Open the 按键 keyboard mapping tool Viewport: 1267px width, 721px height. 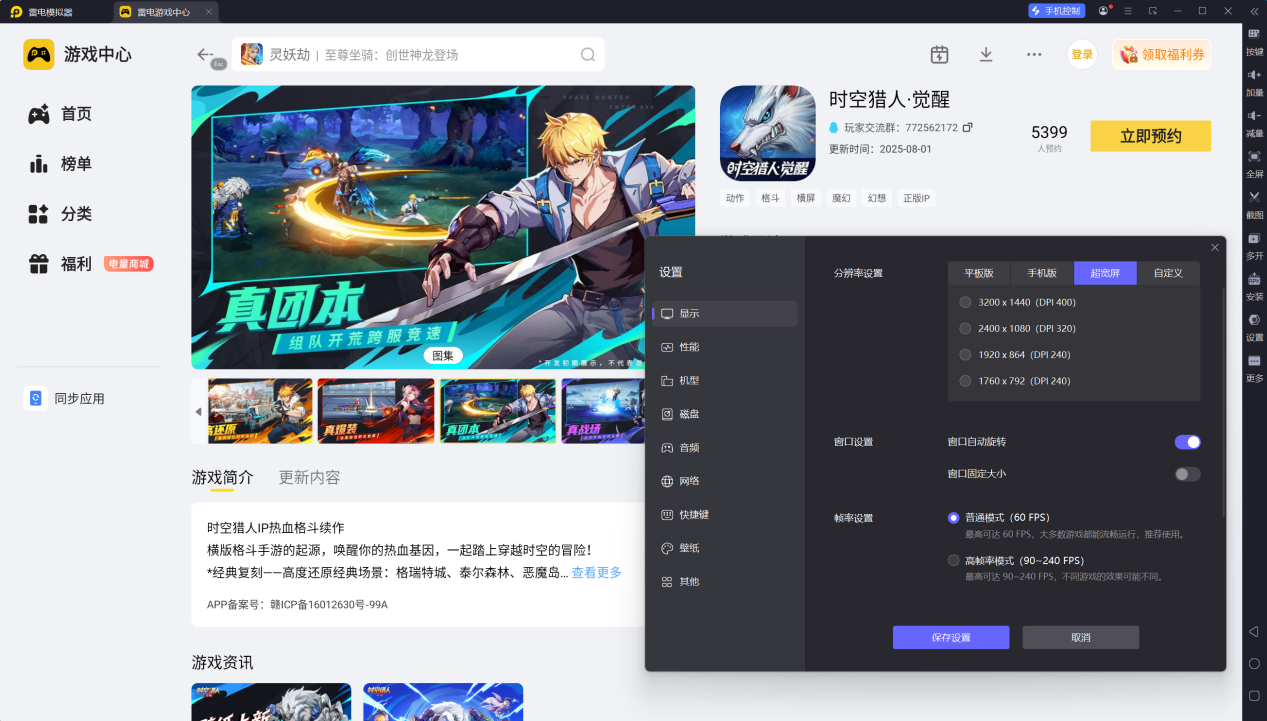click(1254, 40)
